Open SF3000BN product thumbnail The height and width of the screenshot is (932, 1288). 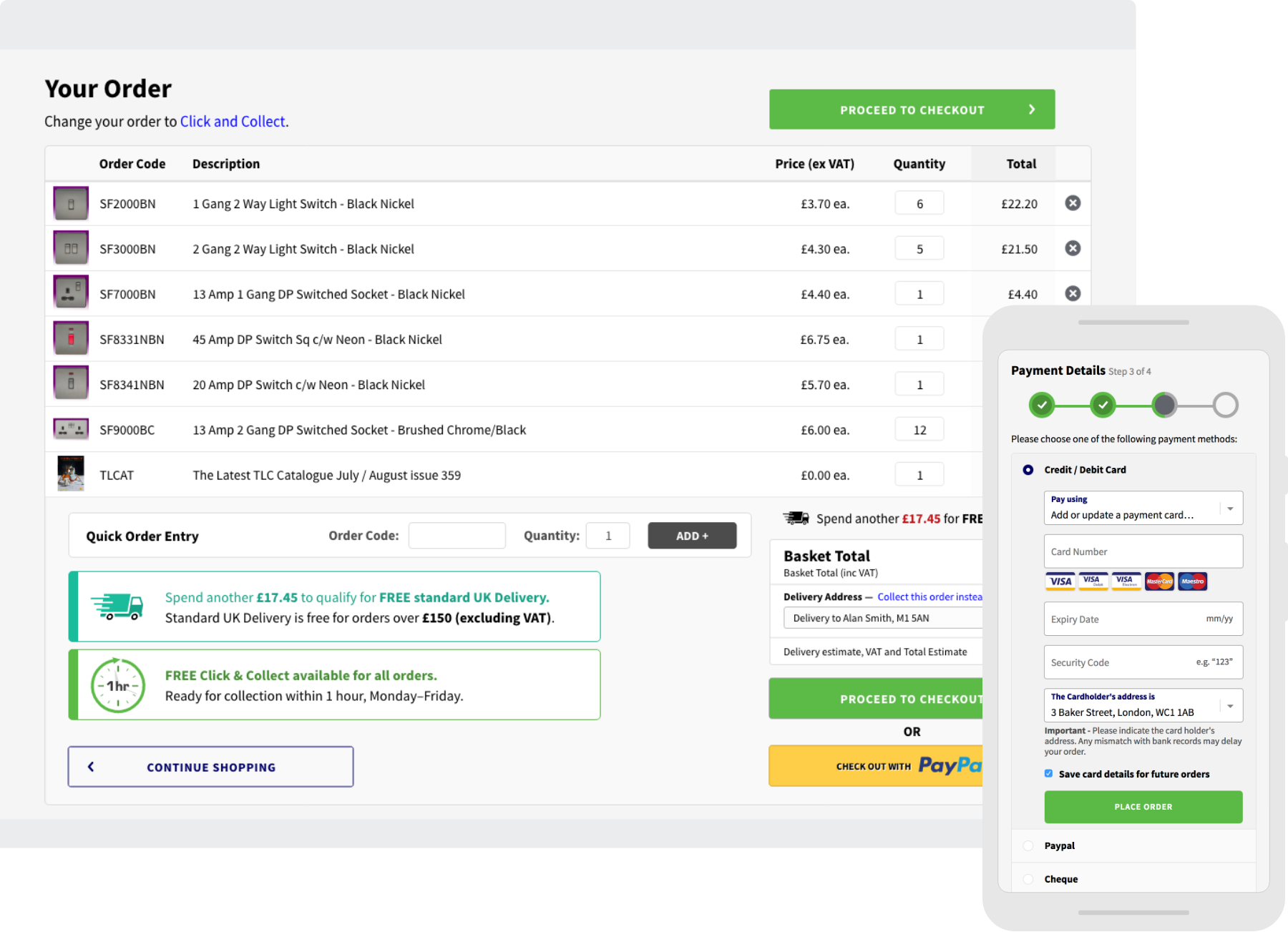point(71,248)
